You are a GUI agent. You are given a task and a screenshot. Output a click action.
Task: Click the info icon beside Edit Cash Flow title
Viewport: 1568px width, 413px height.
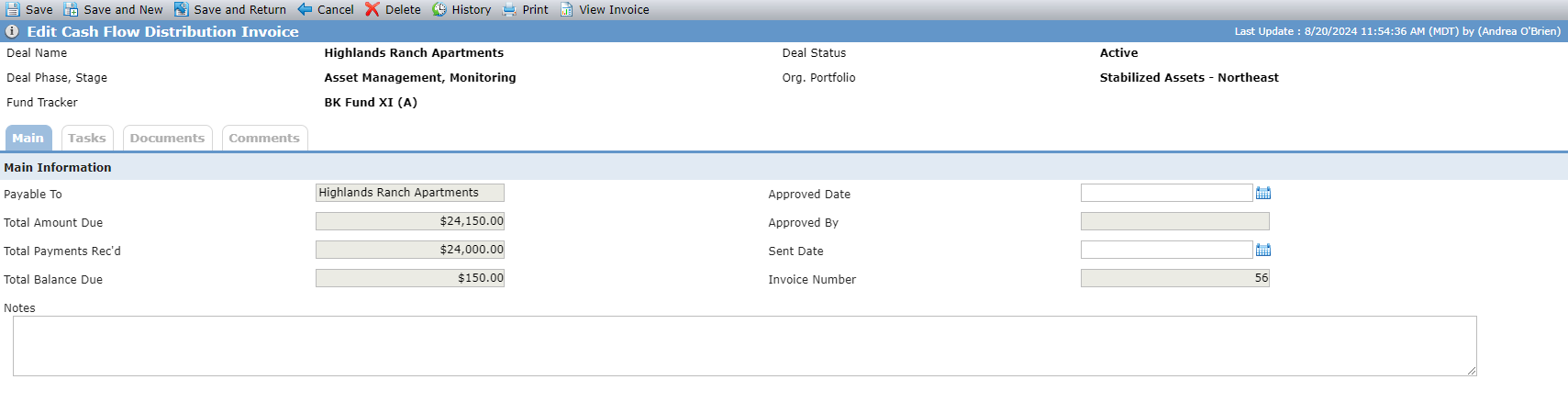(x=12, y=31)
